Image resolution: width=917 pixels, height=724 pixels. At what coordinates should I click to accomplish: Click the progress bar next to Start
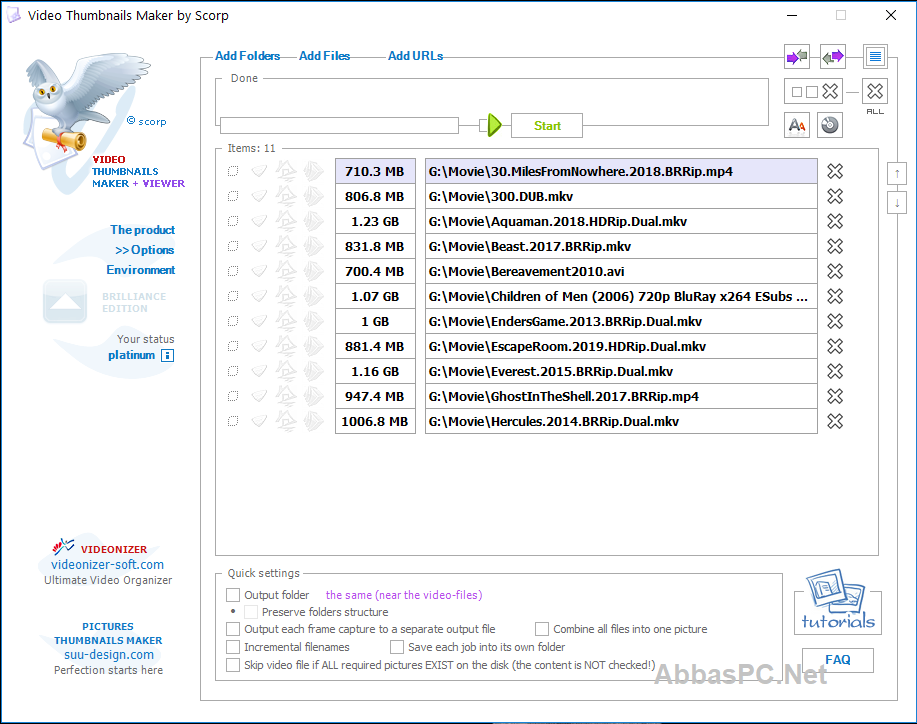click(339, 125)
